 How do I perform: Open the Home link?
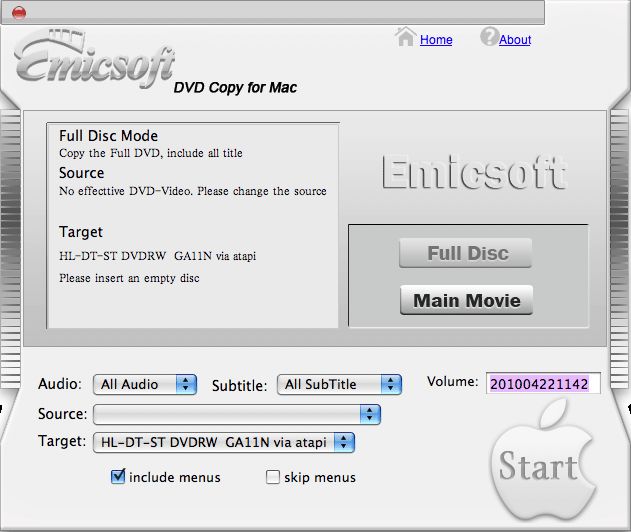coord(436,40)
